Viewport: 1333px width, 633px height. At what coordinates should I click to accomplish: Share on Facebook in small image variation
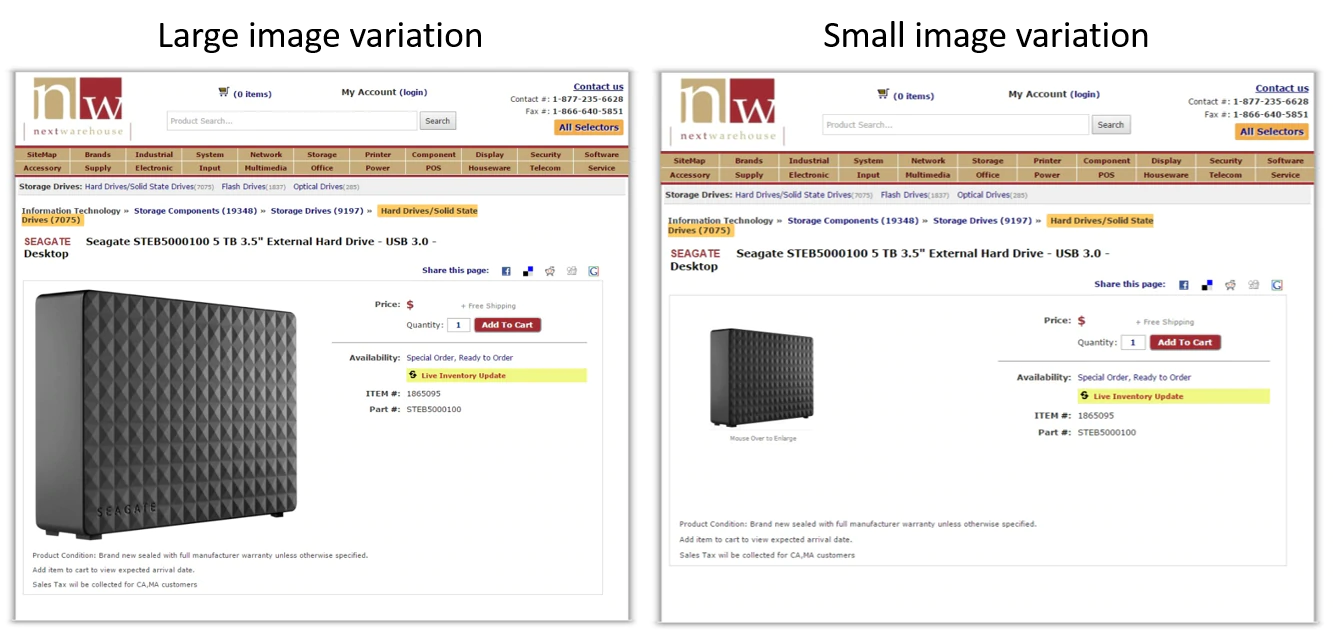click(1184, 285)
